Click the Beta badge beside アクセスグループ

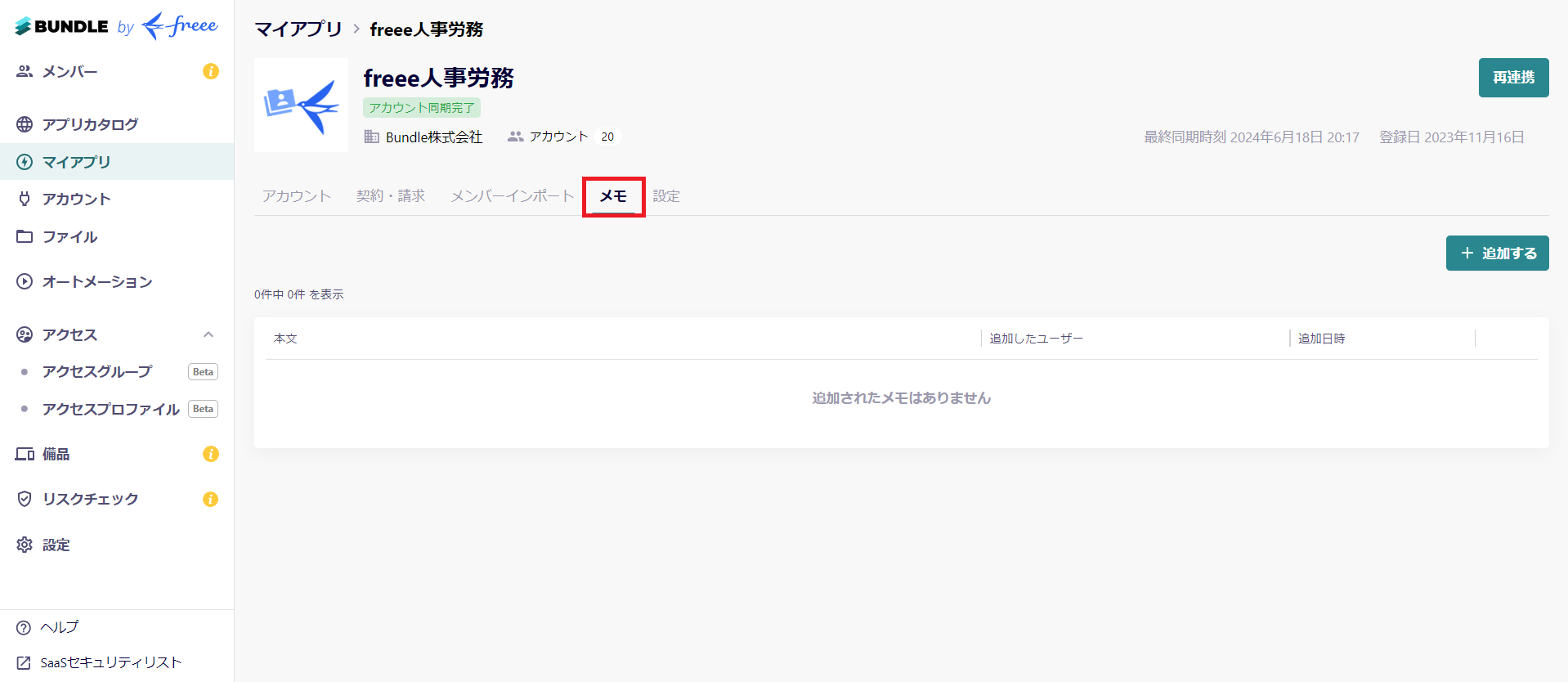[x=203, y=372]
